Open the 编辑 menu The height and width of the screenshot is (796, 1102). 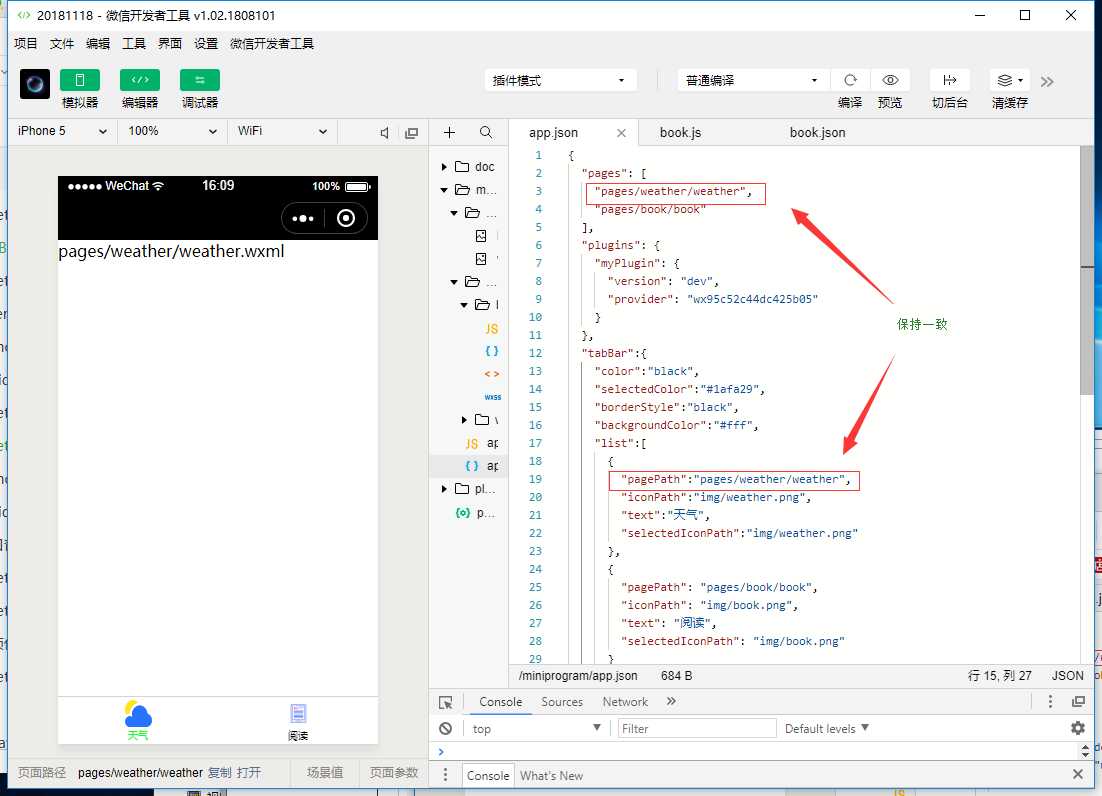(x=98, y=44)
